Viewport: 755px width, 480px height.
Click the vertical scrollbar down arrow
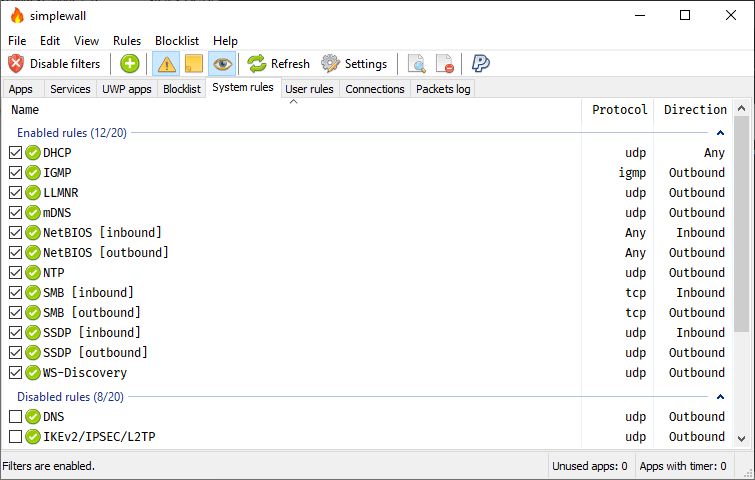pos(741,438)
